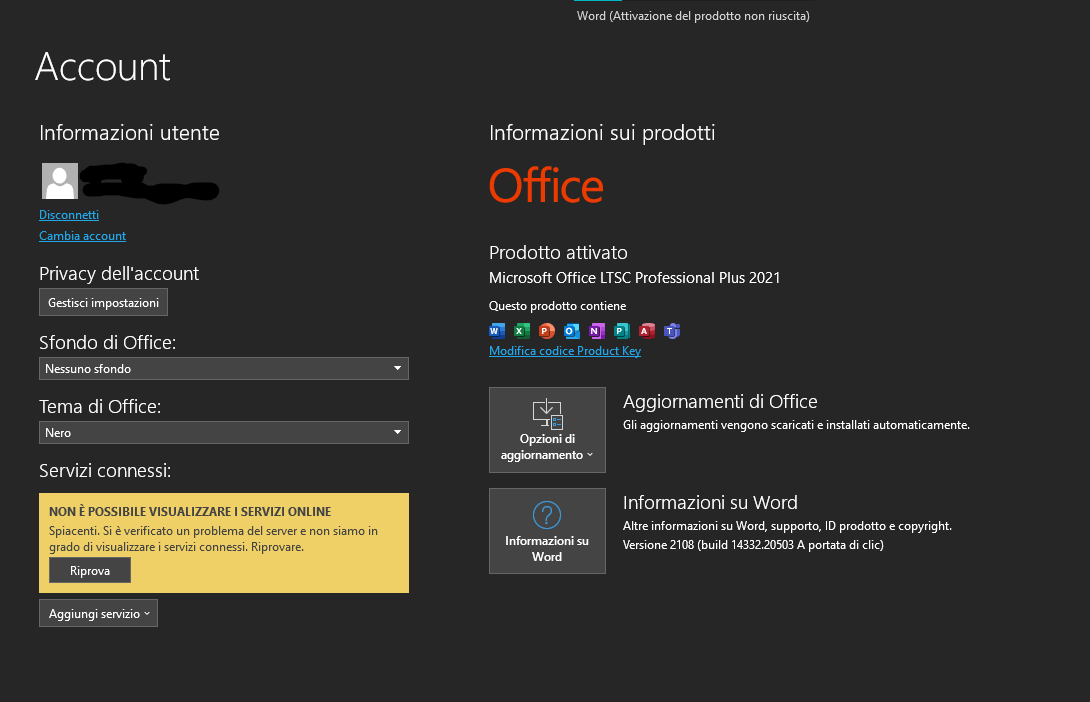Open the Opzioni di aggiornamento menu button

coord(547,430)
